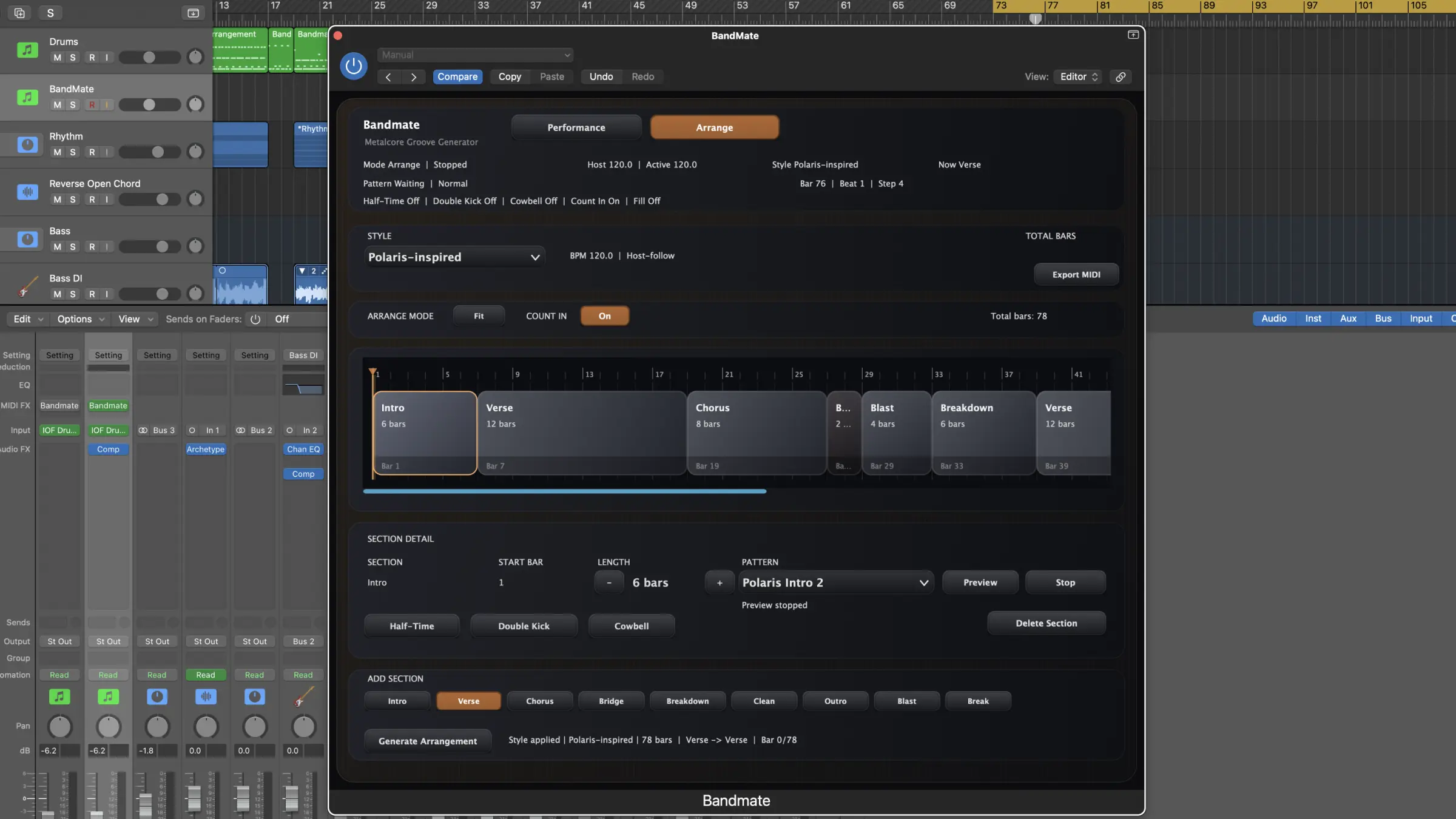Open the Manual preset dropdown
Viewport: 1456px width, 819px height.
(475, 55)
